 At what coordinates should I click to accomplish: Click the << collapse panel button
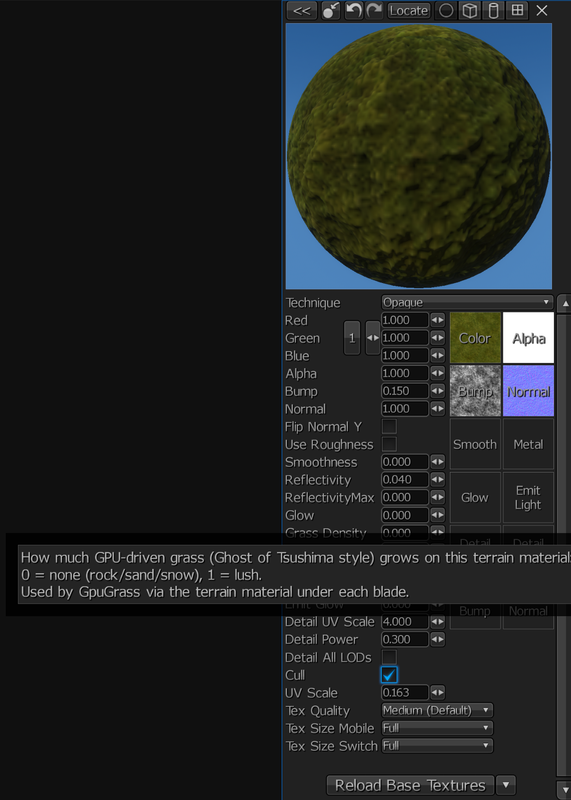coord(302,11)
